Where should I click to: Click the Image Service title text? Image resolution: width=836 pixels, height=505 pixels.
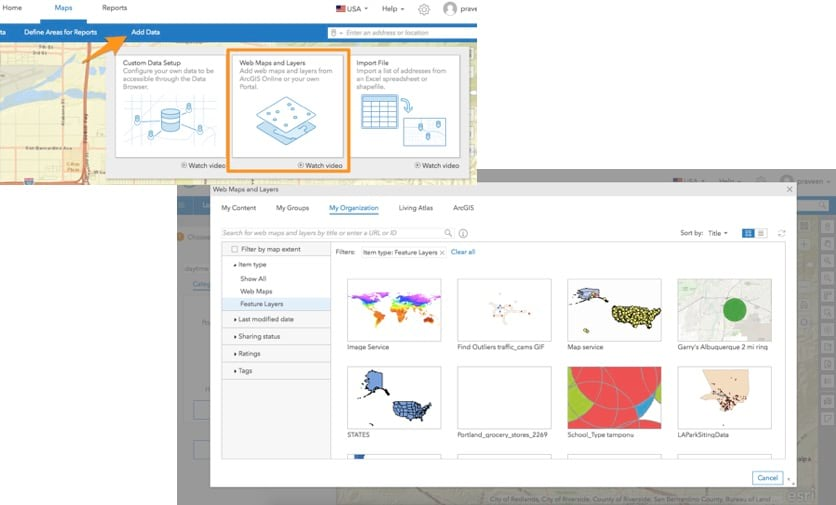[368, 347]
